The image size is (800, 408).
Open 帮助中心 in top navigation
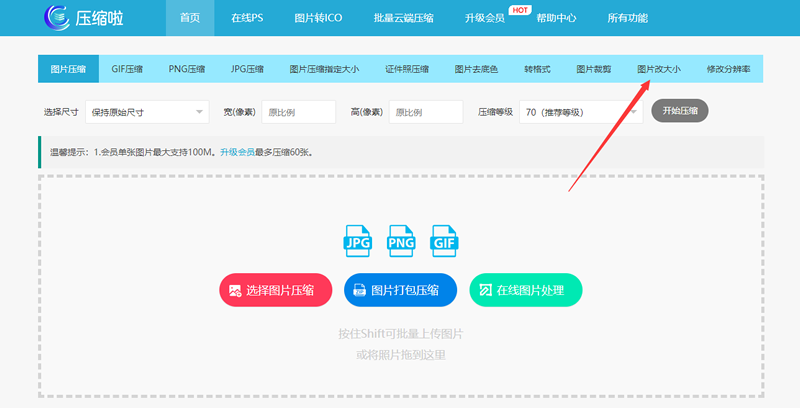[x=556, y=18]
